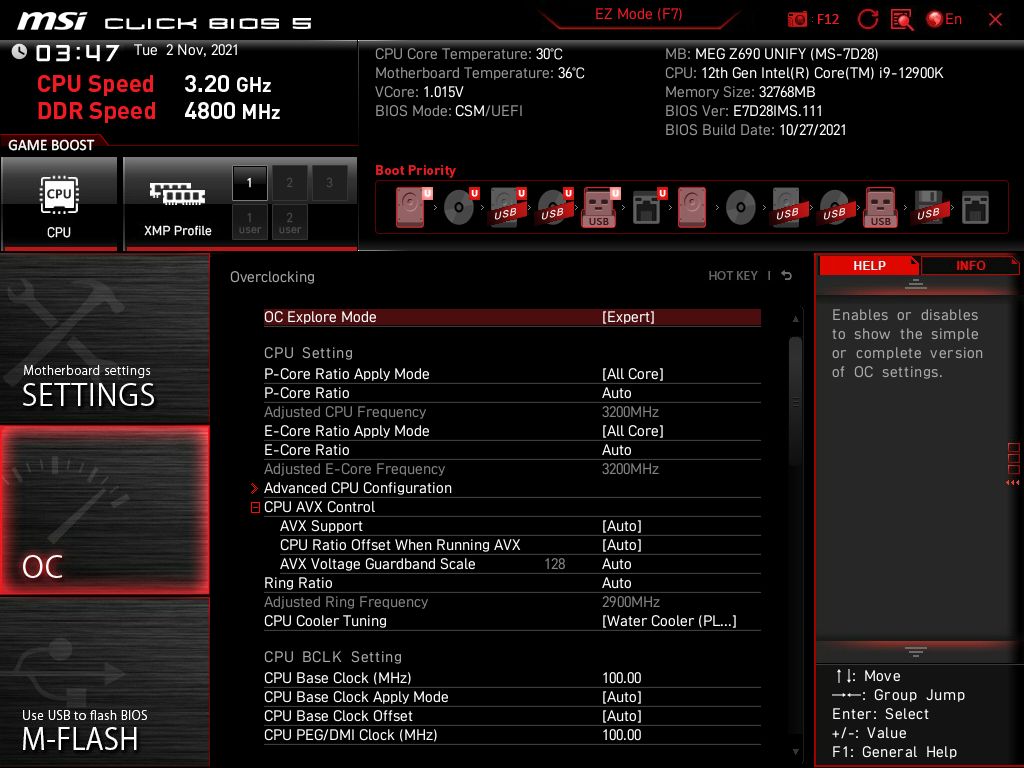Click the Adjusted CPU Frequency 3200MHz row
Image resolution: width=1024 pixels, height=768 pixels.
(x=512, y=412)
